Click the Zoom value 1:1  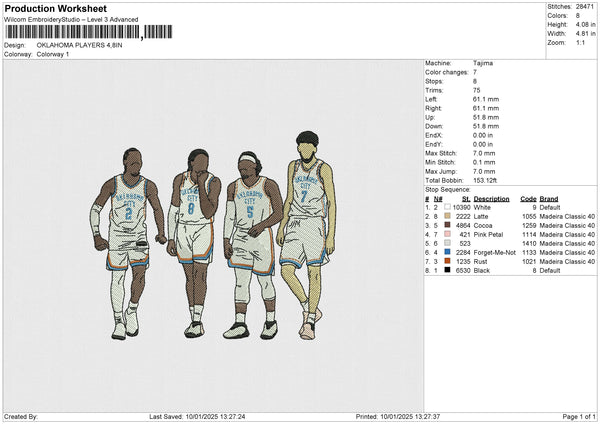(x=580, y=42)
